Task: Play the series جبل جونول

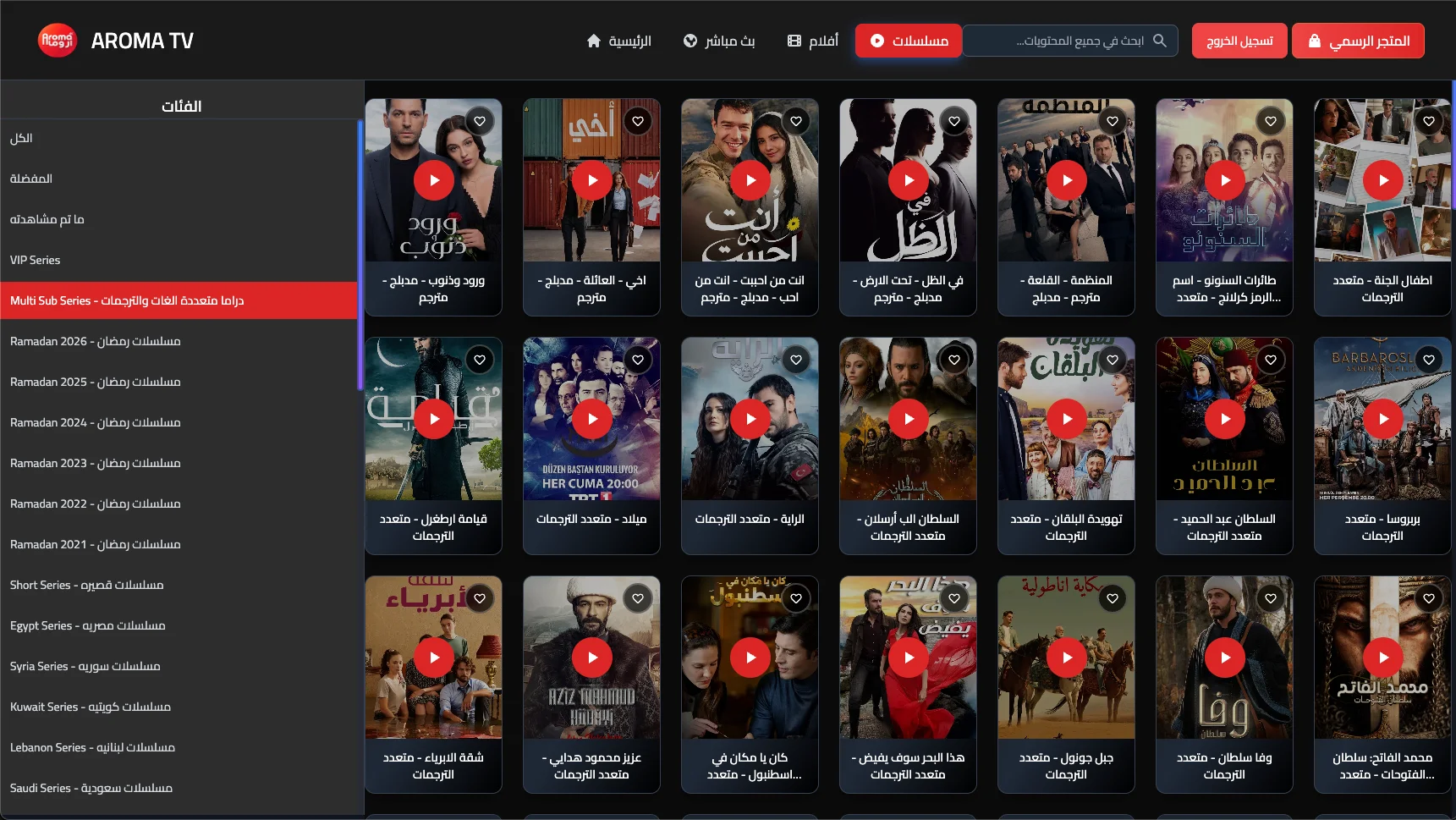Action: pyautogui.click(x=1067, y=658)
